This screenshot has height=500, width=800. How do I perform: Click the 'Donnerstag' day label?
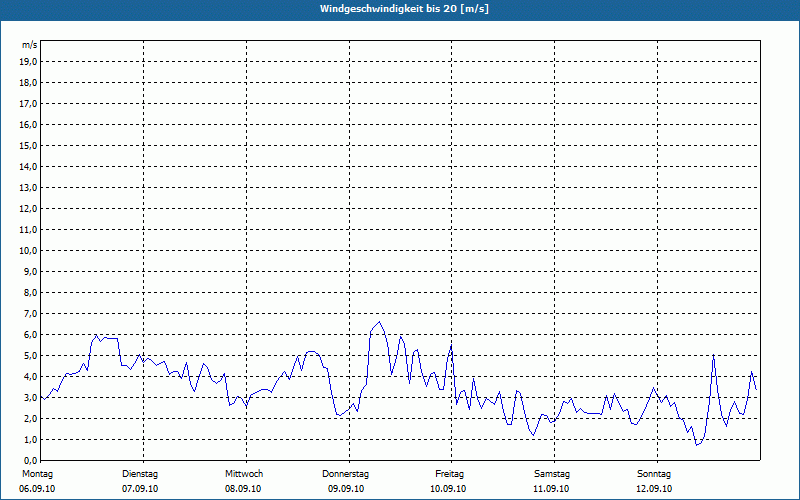[x=345, y=474]
